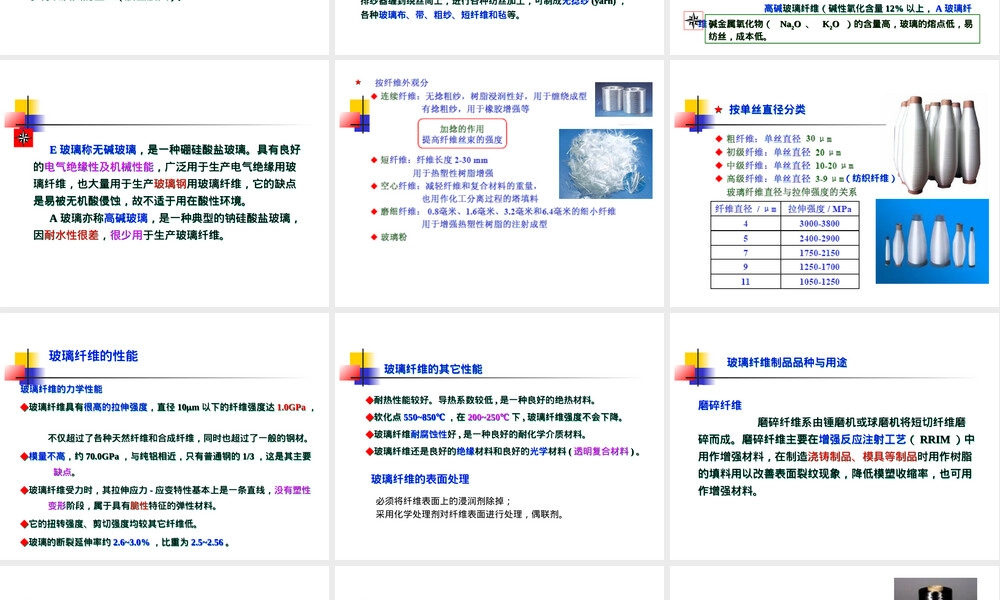This screenshot has width=1000, height=600.
Task: Click the 模量不高, 约 70.0GPa bullet line
Action: (166, 457)
